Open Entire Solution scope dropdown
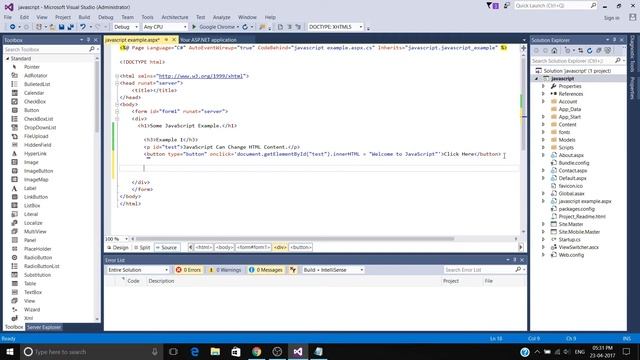The width and height of the screenshot is (640, 360). pos(138,270)
